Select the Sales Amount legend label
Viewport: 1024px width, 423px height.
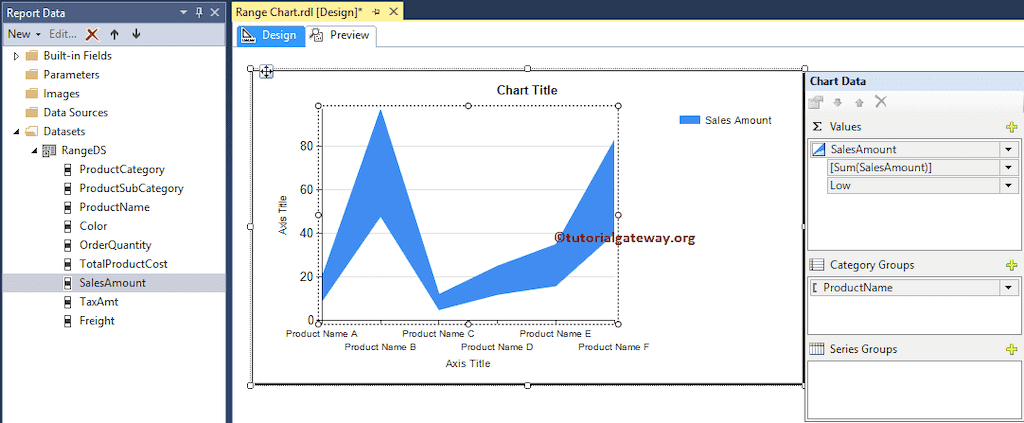[738, 120]
